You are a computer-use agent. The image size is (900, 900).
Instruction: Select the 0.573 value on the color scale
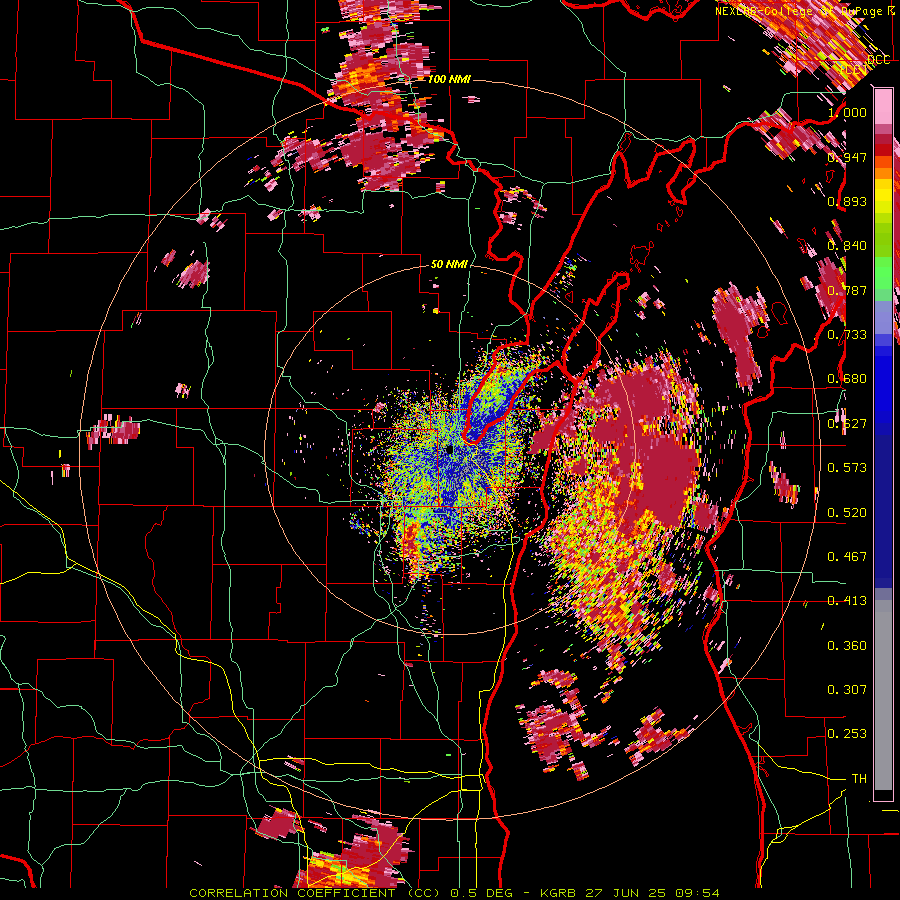point(847,467)
